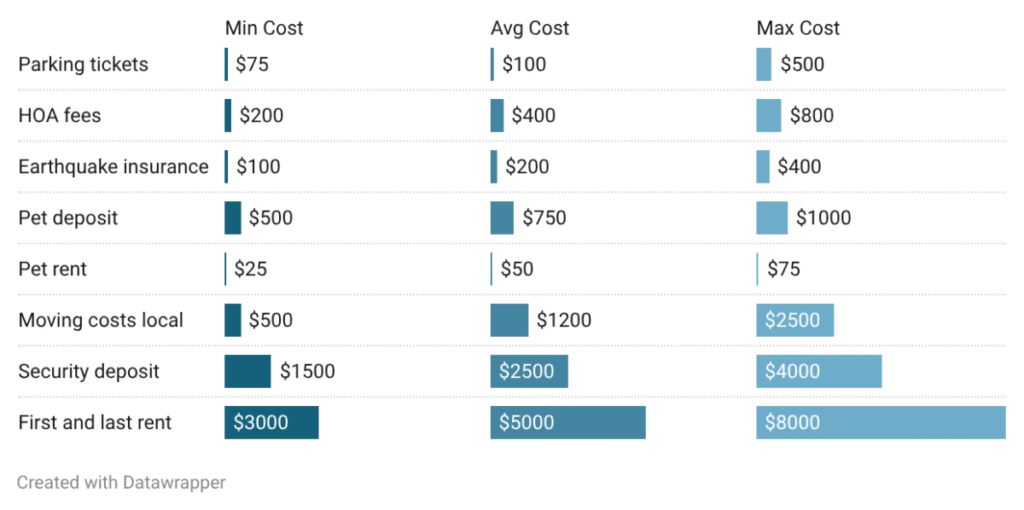Select the $4000 security deposit max bar
Image resolution: width=1024 pixels, height=510 pixels.
(818, 371)
